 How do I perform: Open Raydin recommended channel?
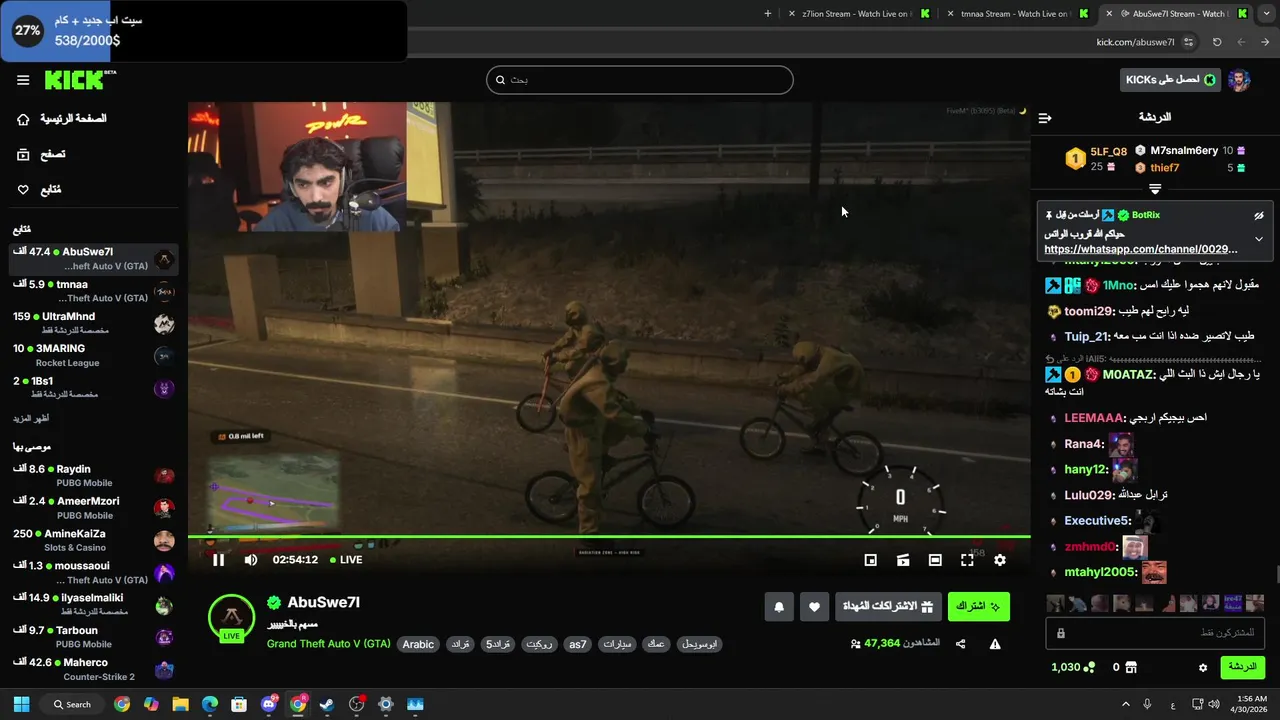point(94,475)
